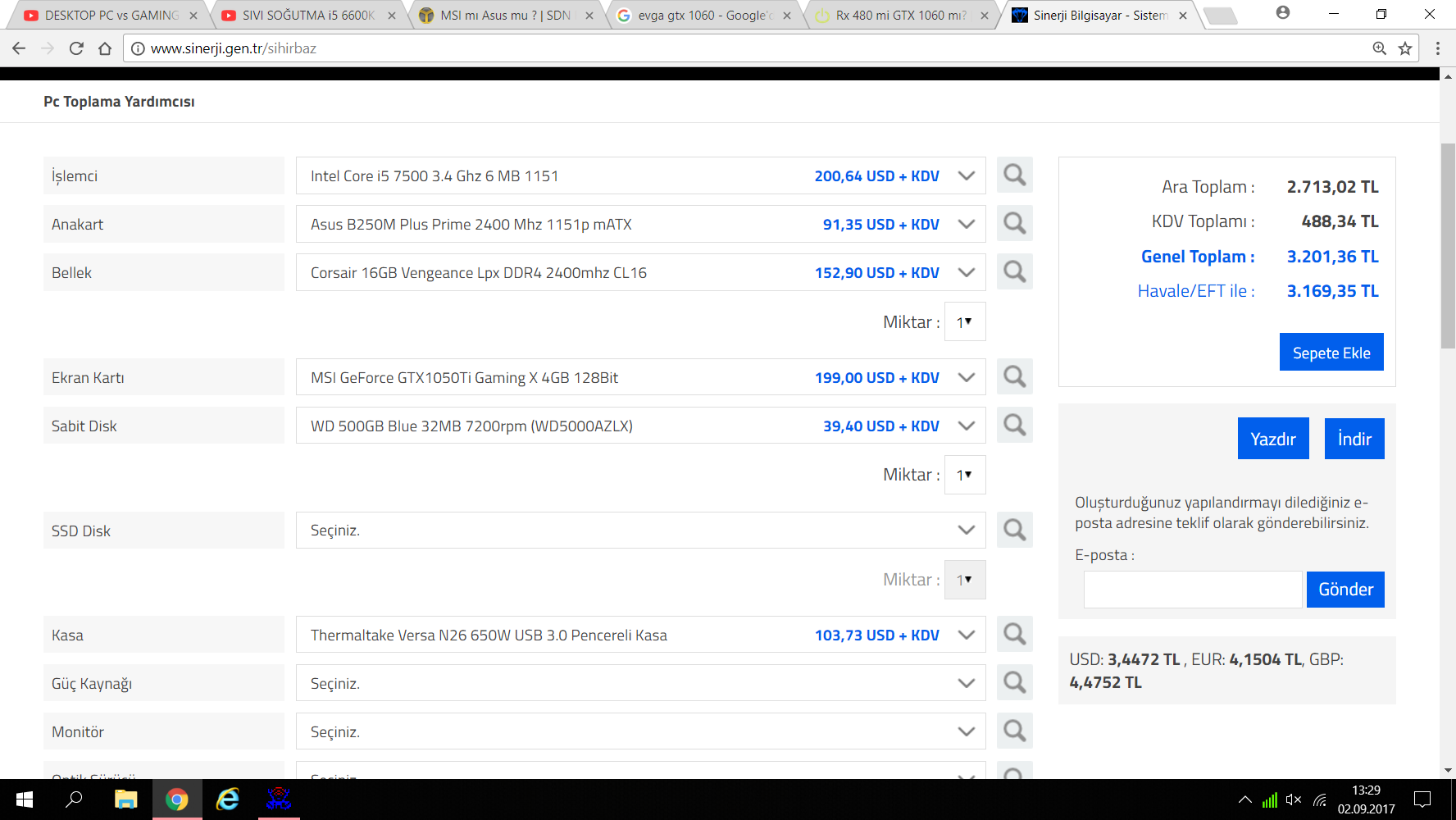The width and height of the screenshot is (1456, 820).
Task: Open the zoom indicator in address bar
Action: click(1380, 48)
